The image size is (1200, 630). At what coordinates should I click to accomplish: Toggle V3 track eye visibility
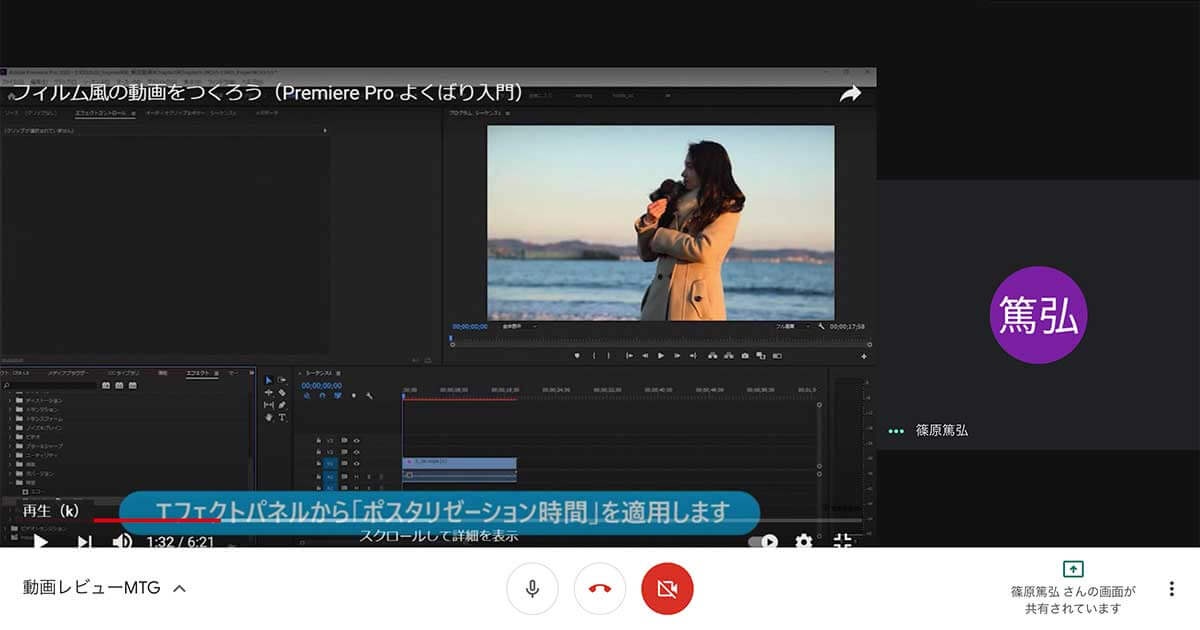(356, 440)
